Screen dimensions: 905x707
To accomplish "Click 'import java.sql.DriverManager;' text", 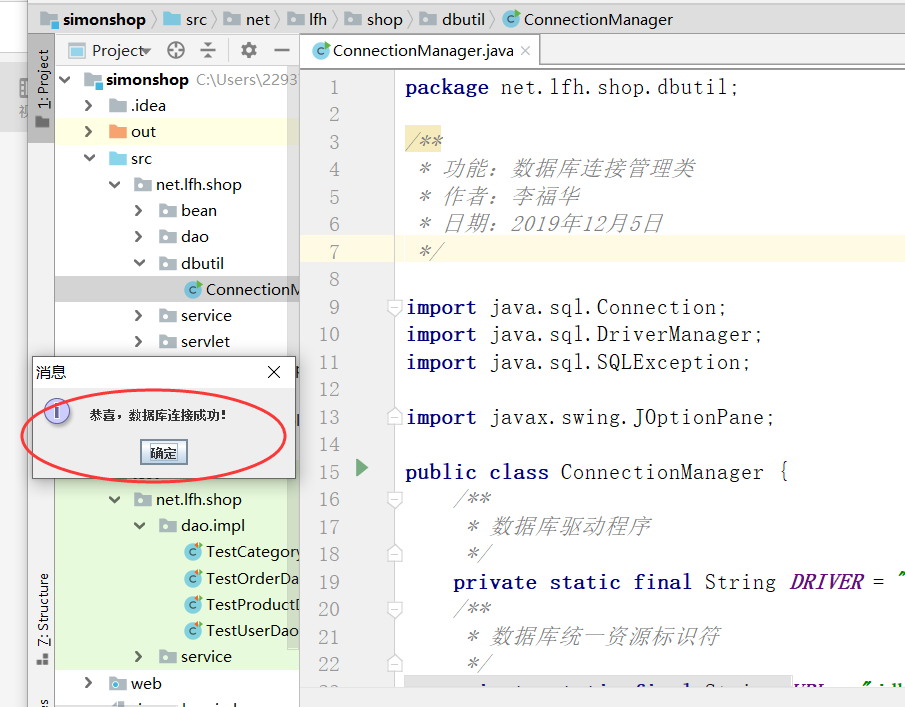I will coord(584,335).
